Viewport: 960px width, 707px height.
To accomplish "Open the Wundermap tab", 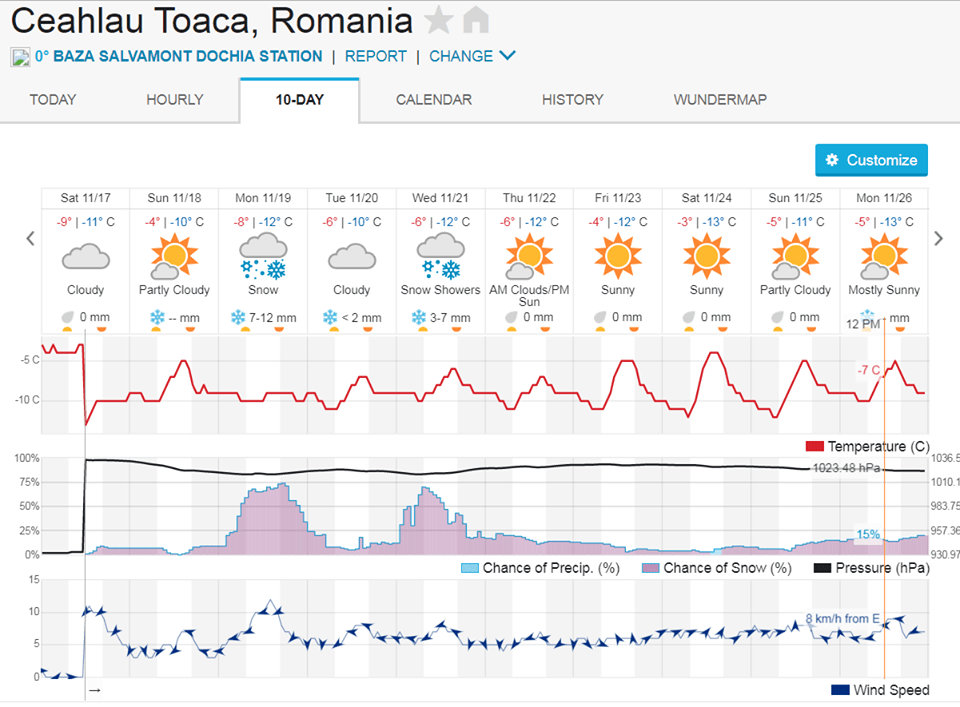I will pyautogui.click(x=720, y=99).
